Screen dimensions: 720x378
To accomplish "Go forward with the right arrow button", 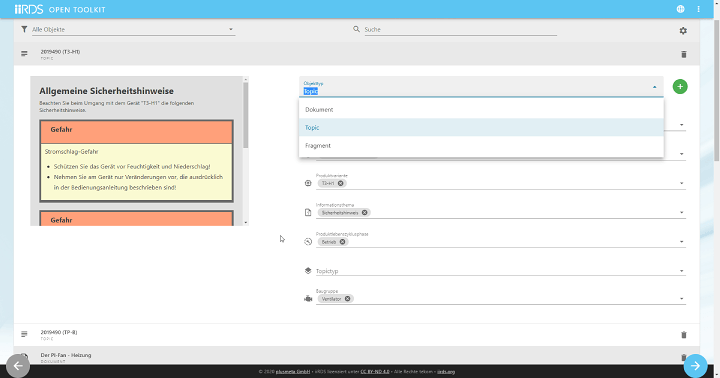I will [696, 366].
